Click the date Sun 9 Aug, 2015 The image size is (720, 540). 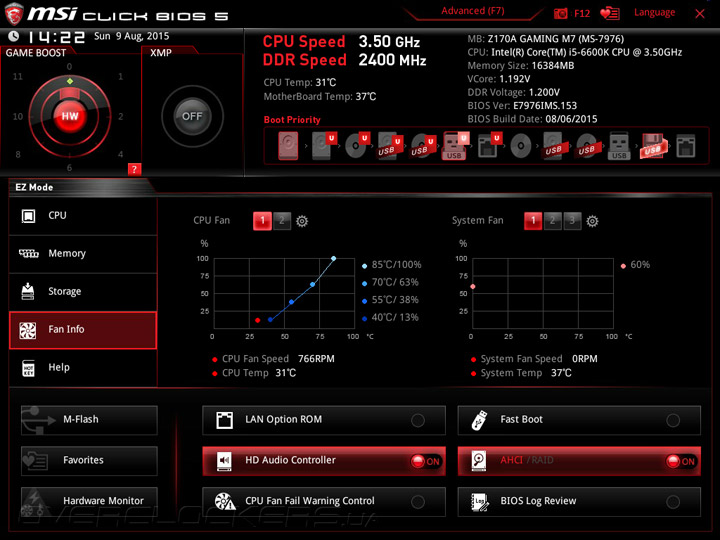point(131,36)
